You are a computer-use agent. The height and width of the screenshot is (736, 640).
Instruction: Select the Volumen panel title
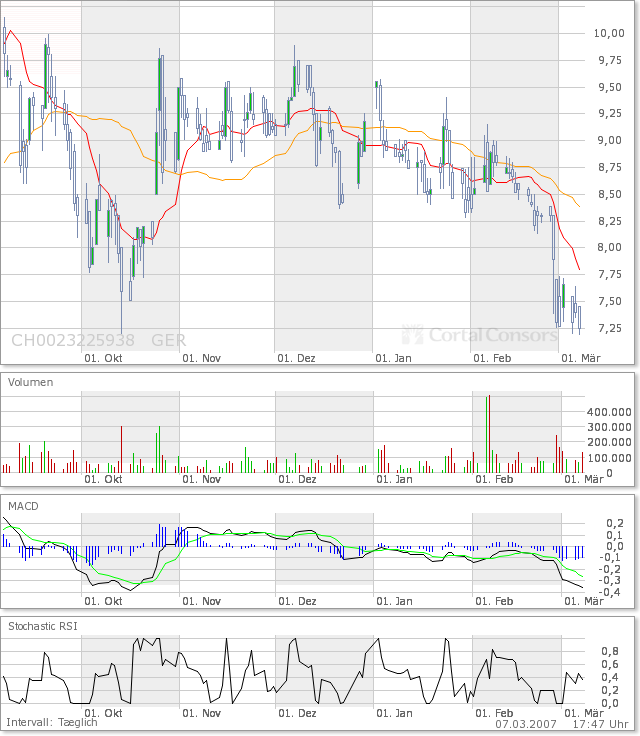31,382
